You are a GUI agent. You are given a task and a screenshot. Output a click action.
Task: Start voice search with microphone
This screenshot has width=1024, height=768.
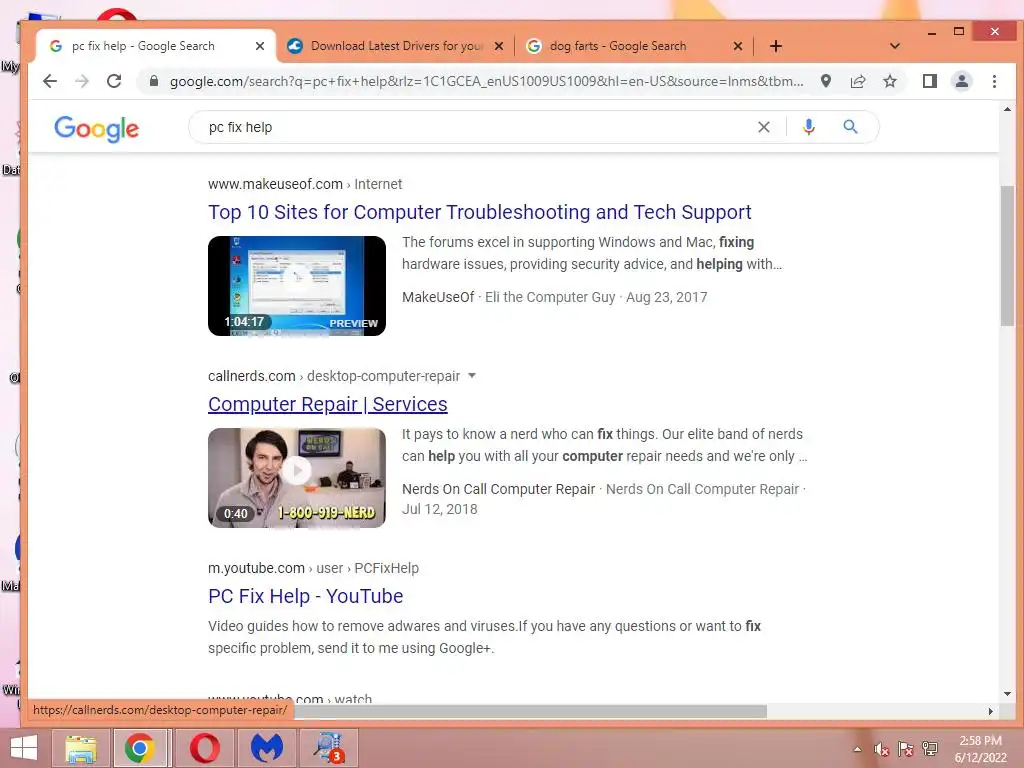click(x=808, y=127)
